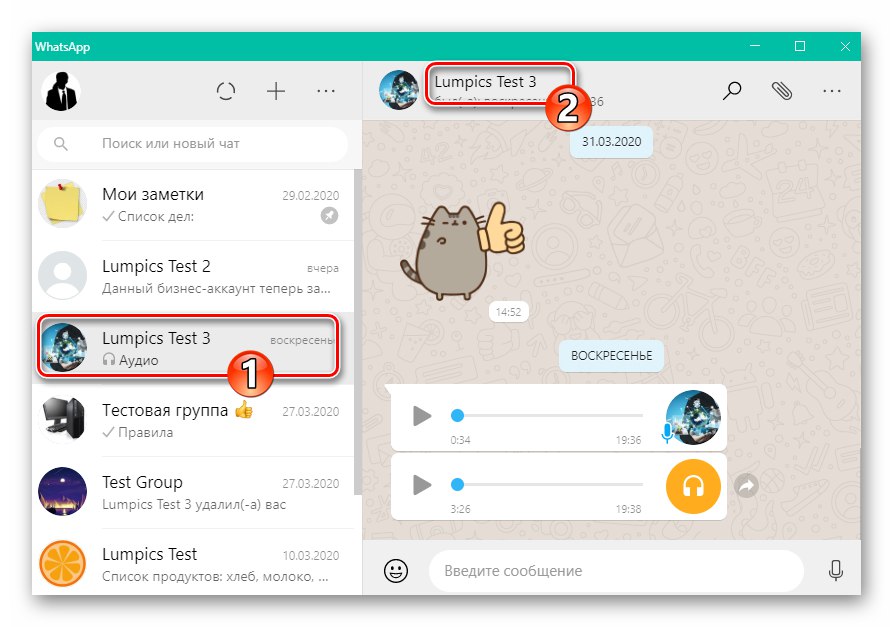
Task: Click the cat thumbs-up sticker
Action: point(462,252)
